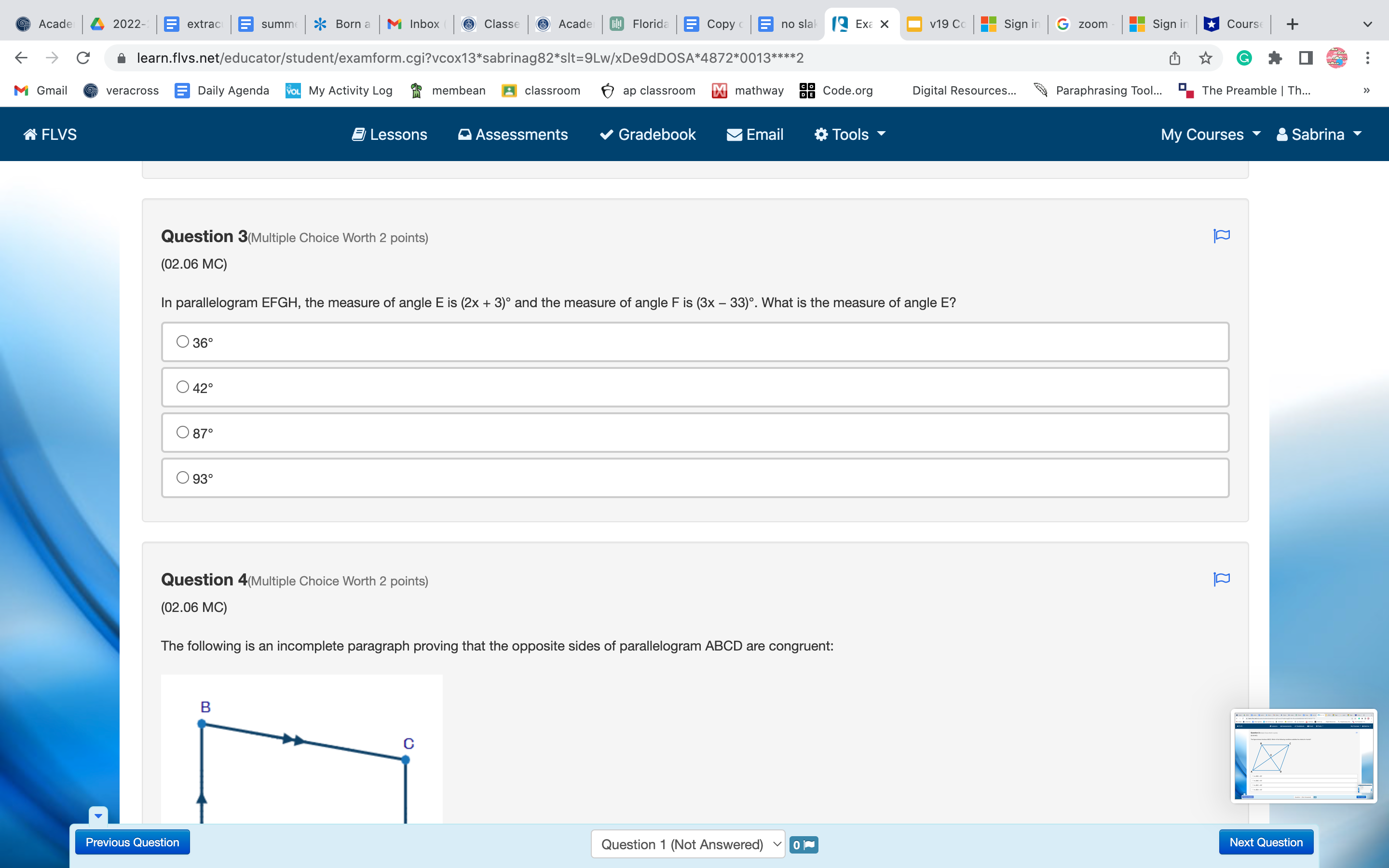The width and height of the screenshot is (1389, 868).
Task: Click the flag icon on Question 3
Action: [1222, 236]
